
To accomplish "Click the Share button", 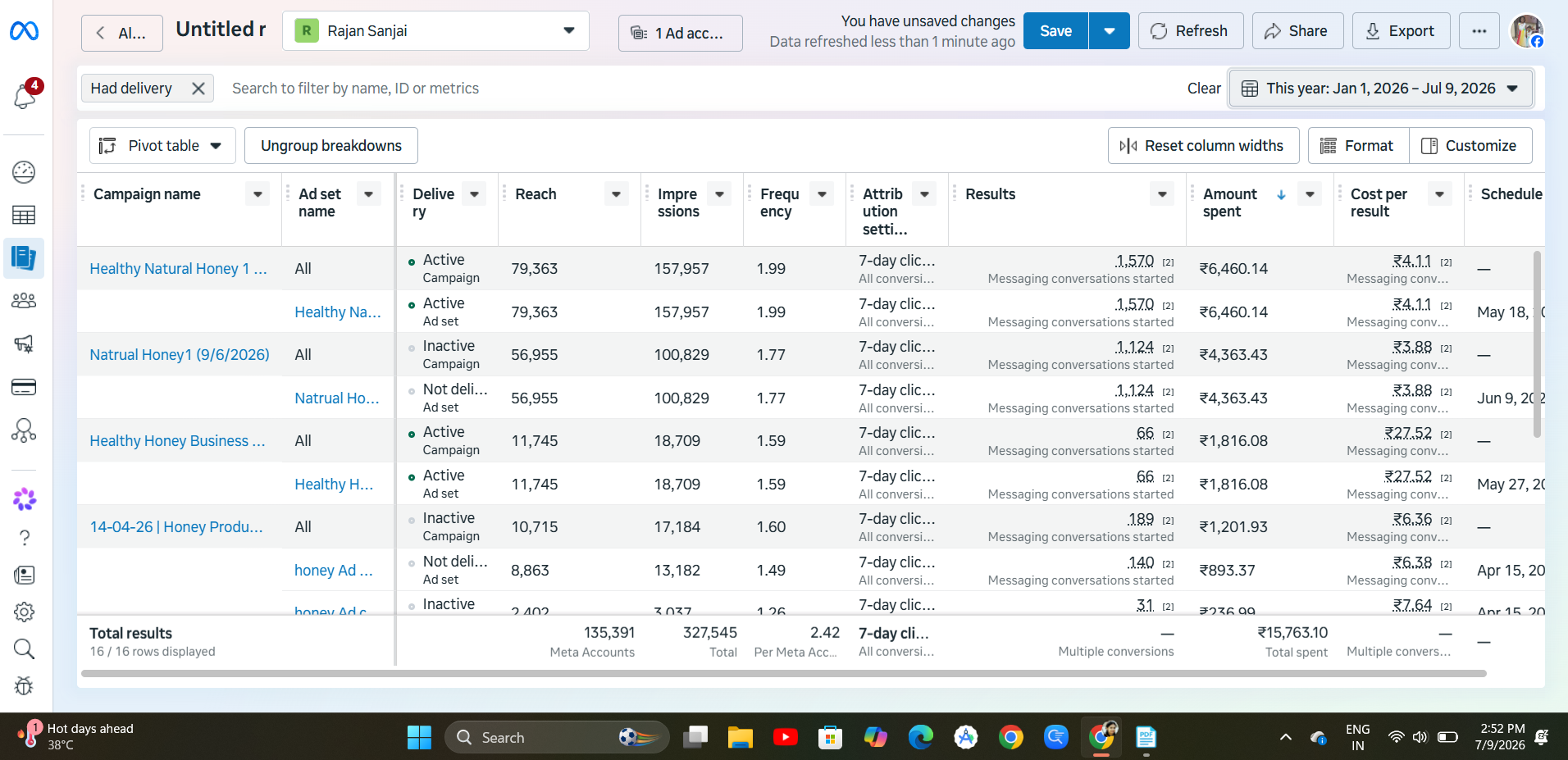I will click(x=1297, y=31).
